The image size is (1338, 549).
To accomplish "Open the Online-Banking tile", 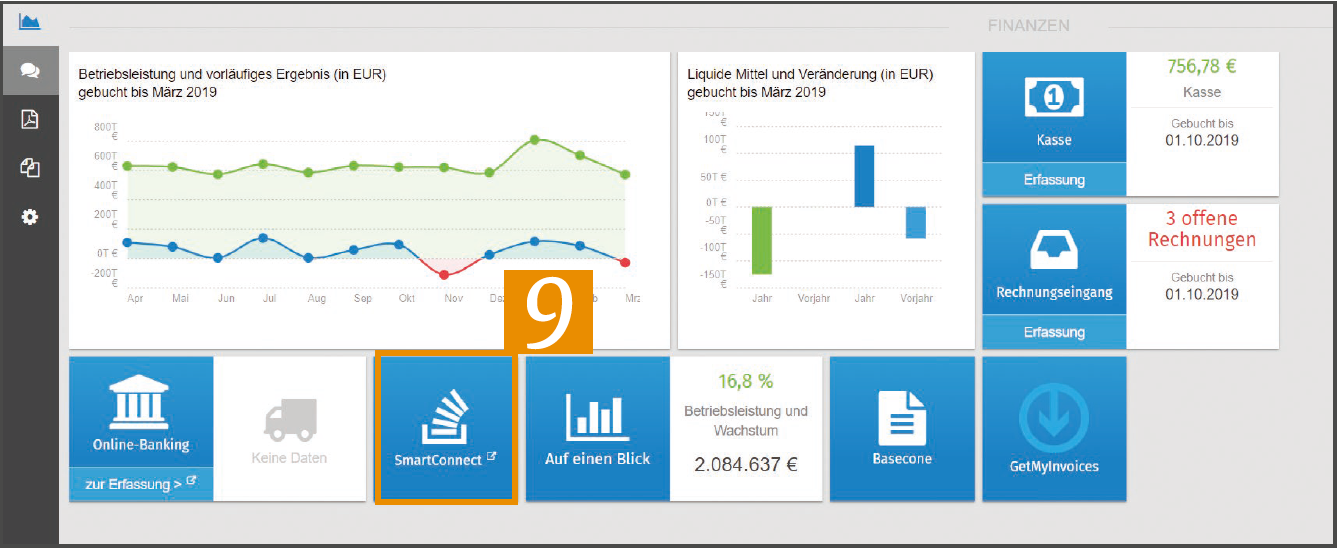I will (x=141, y=412).
